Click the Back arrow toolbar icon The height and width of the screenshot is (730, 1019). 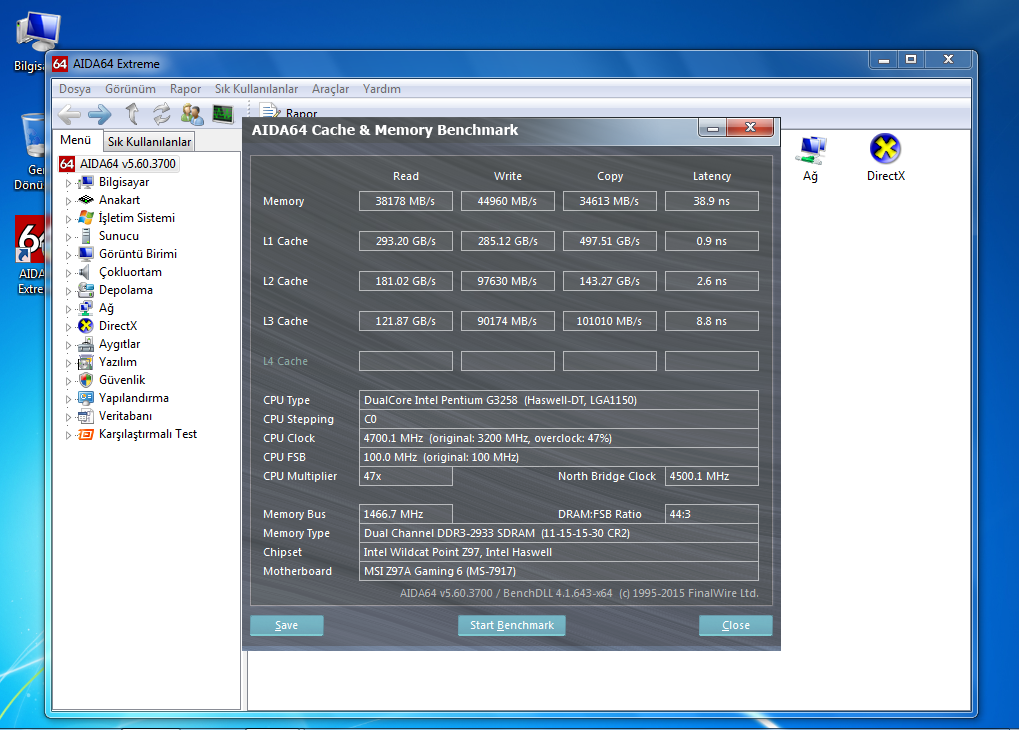click(69, 115)
